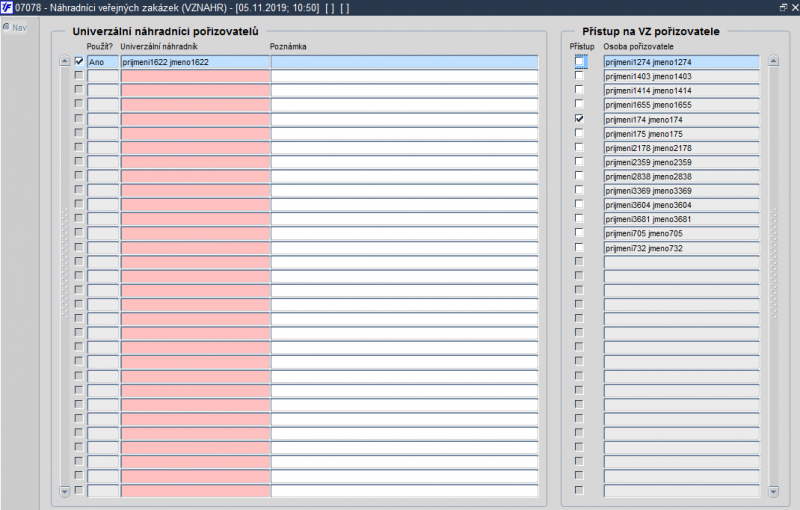Image resolution: width=800 pixels, height=510 pixels.
Task: Enable access for prijmeni3369 jmeno3369
Action: click(579, 190)
